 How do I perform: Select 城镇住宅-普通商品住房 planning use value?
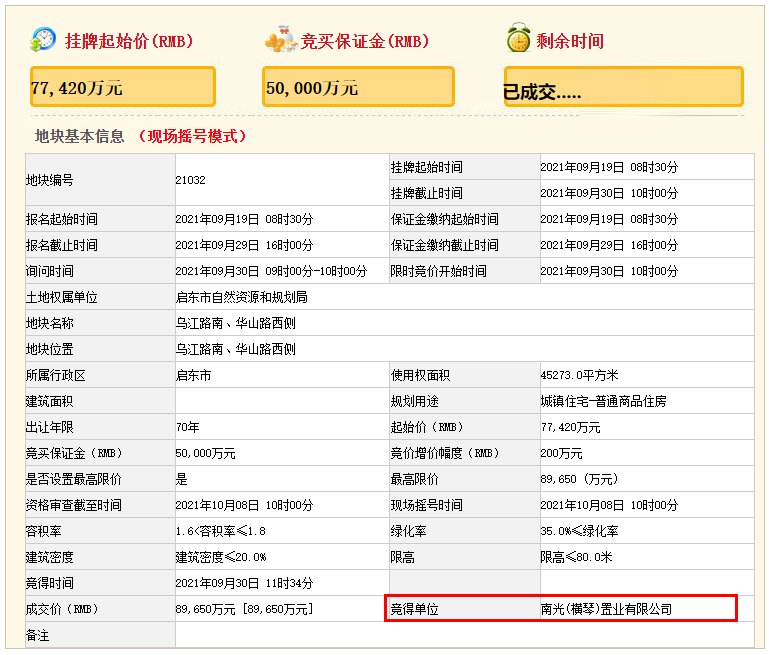(x=603, y=401)
